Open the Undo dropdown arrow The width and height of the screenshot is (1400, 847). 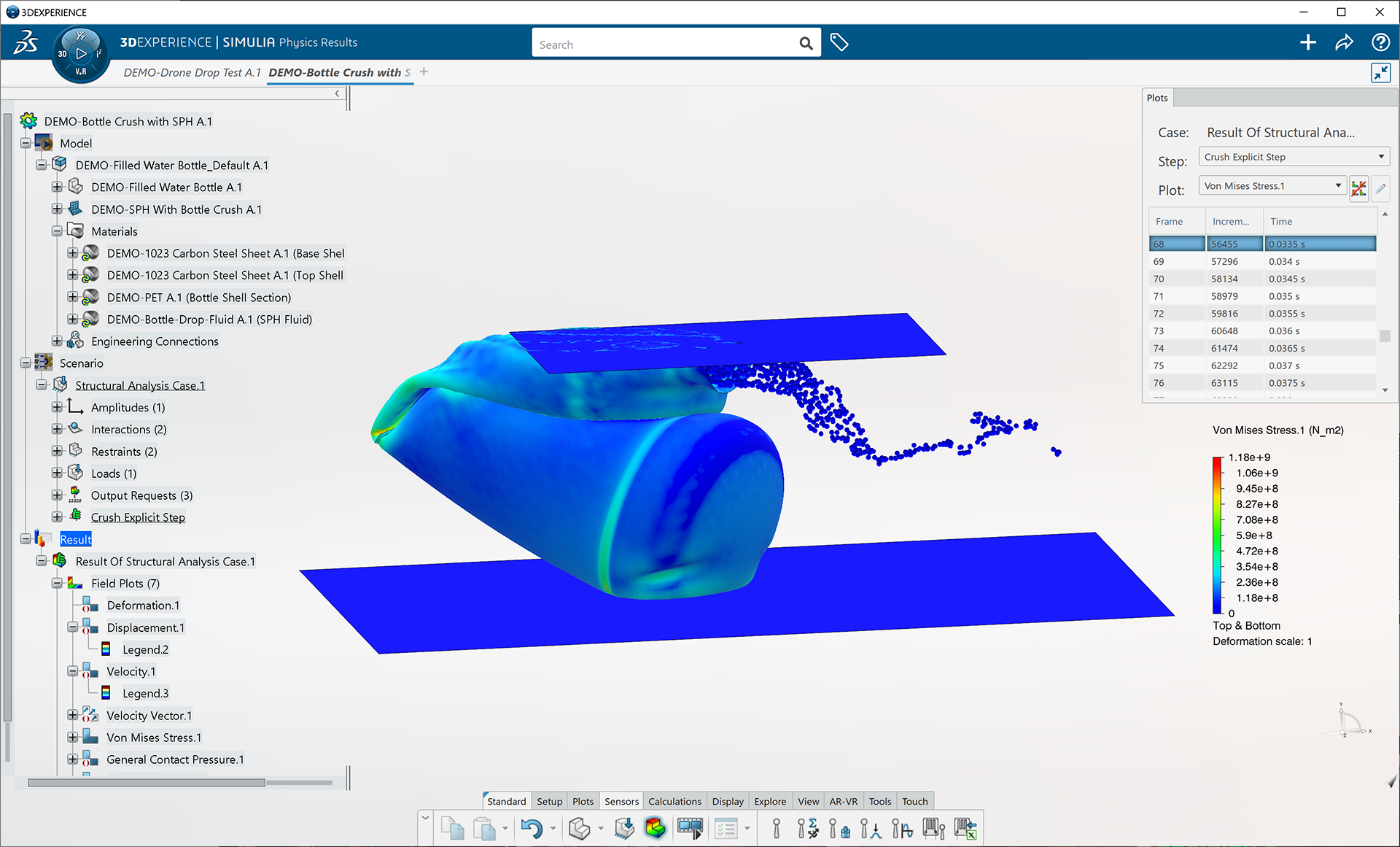click(x=553, y=829)
